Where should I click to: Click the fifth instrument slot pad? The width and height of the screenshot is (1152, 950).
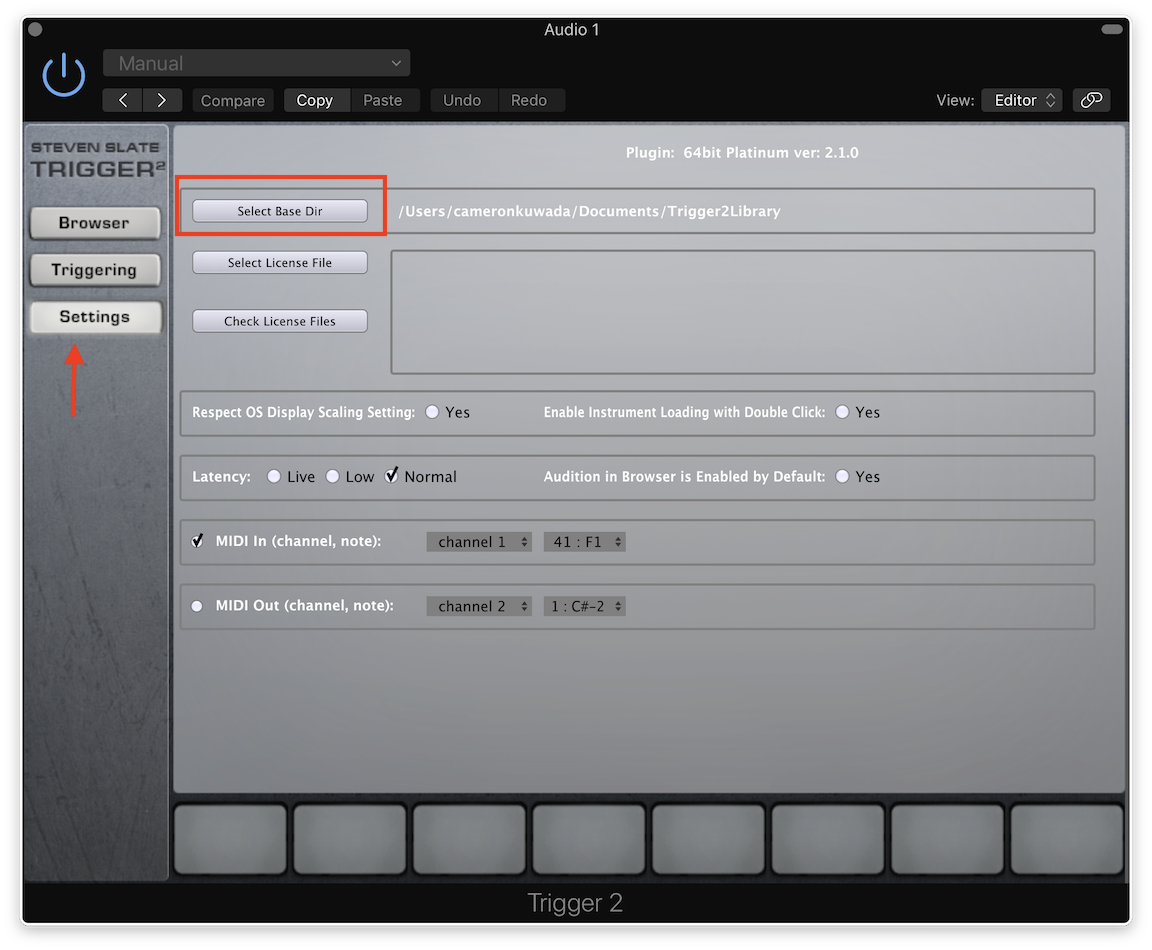[x=708, y=839]
